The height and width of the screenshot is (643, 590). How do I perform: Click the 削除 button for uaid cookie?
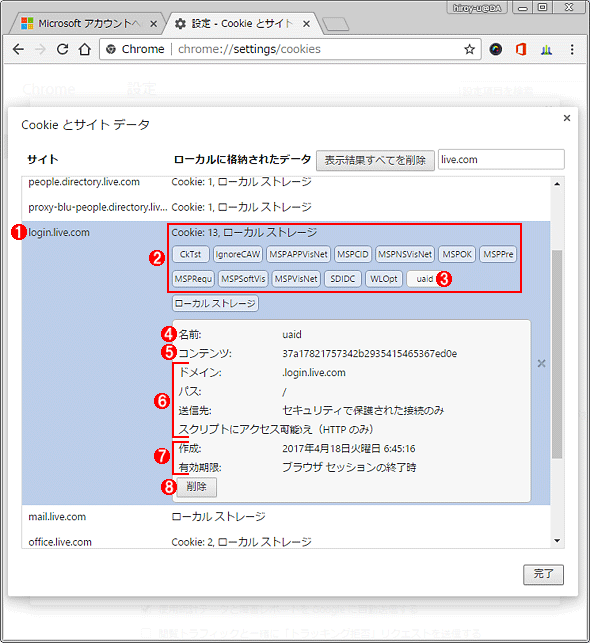(x=196, y=487)
